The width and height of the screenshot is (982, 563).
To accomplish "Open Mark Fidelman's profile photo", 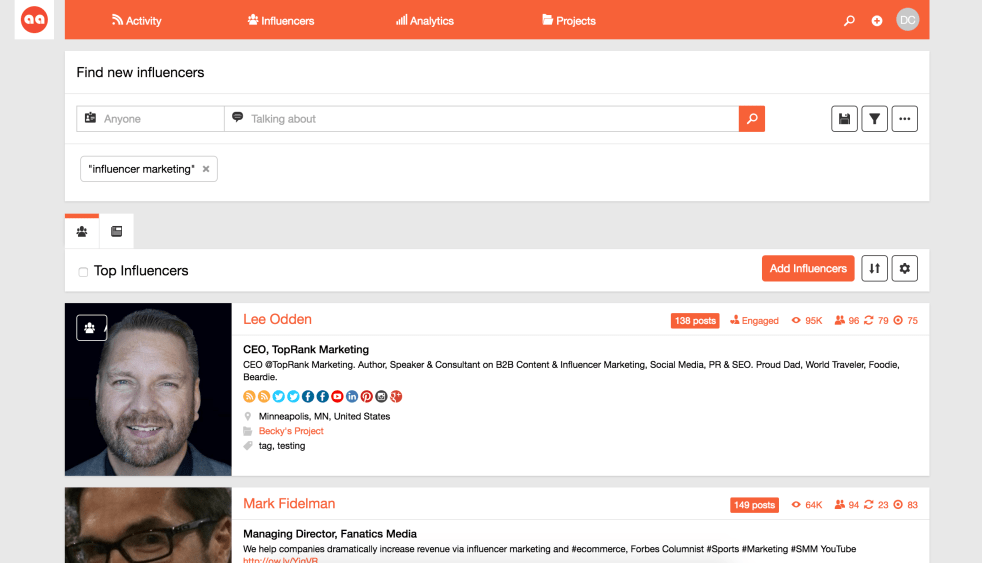I will pyautogui.click(x=148, y=525).
